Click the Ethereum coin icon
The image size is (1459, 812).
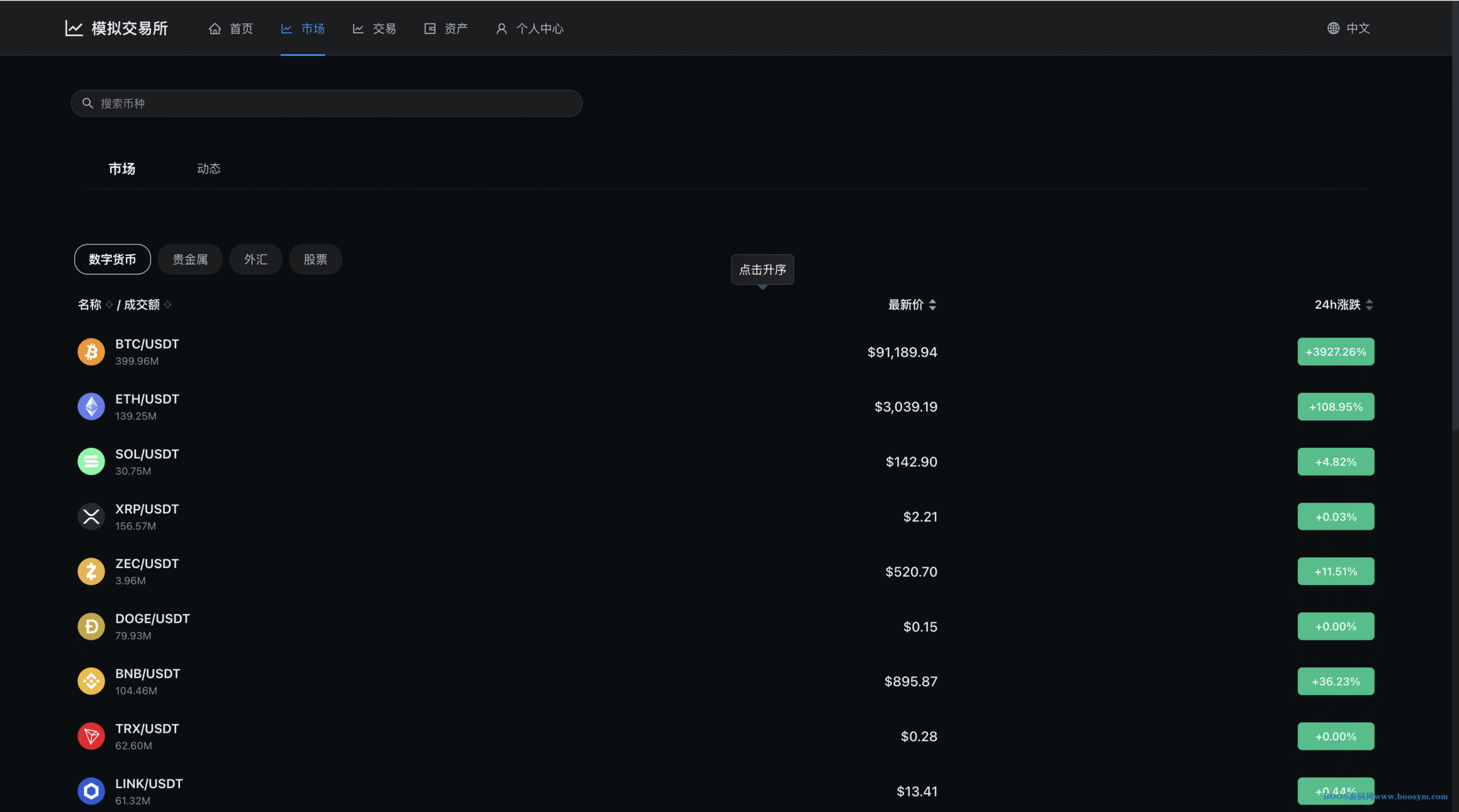click(x=91, y=406)
